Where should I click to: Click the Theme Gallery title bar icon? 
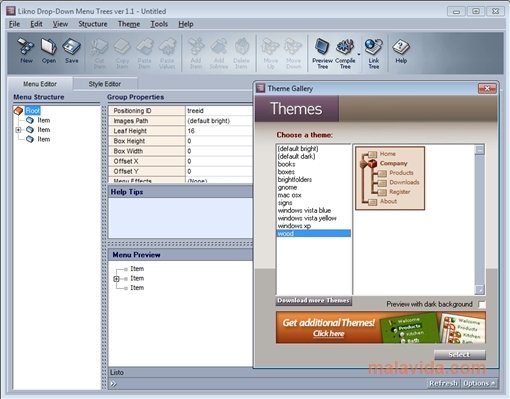(x=260, y=88)
